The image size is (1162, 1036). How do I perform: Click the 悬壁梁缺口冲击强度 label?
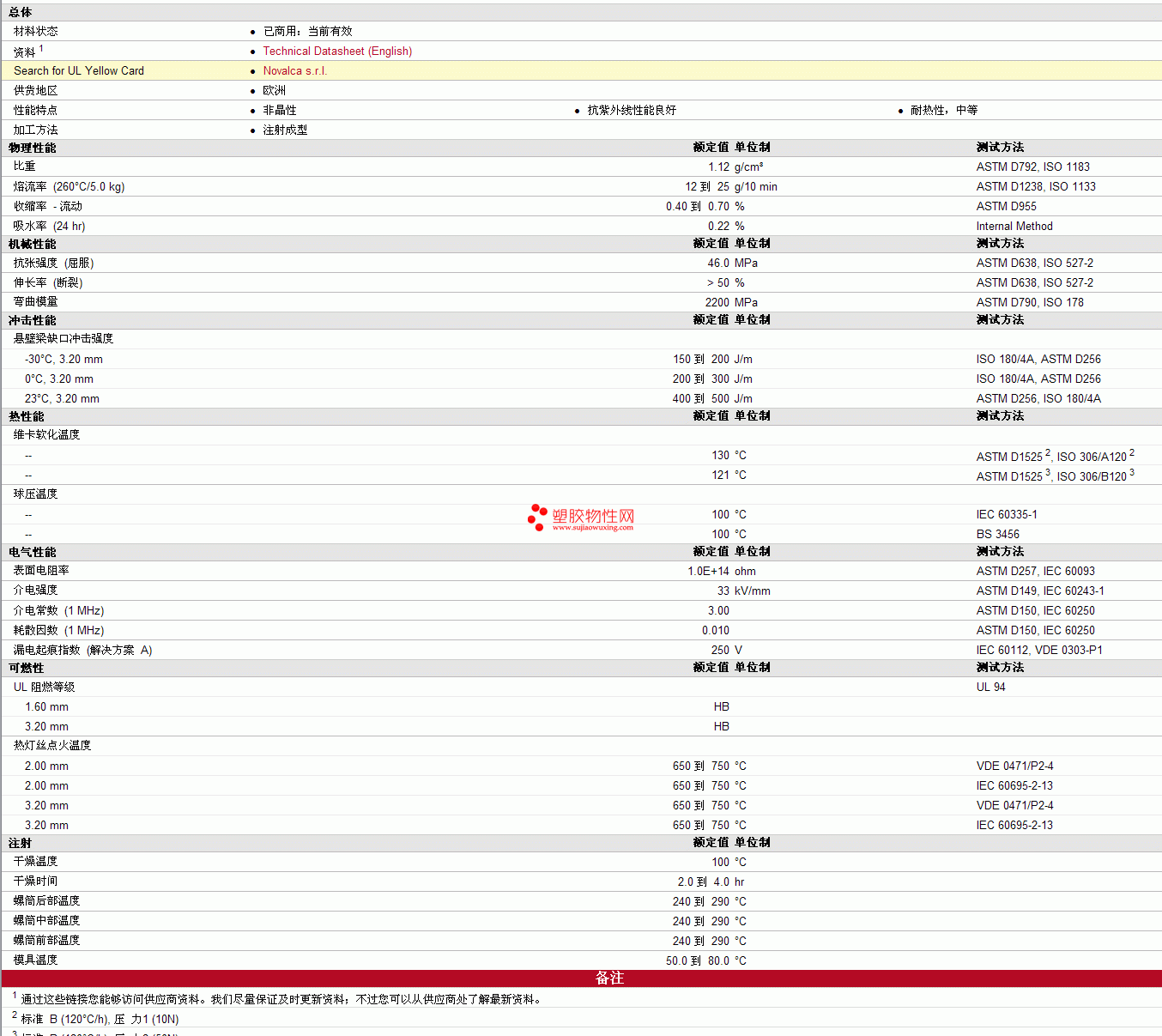(64, 338)
